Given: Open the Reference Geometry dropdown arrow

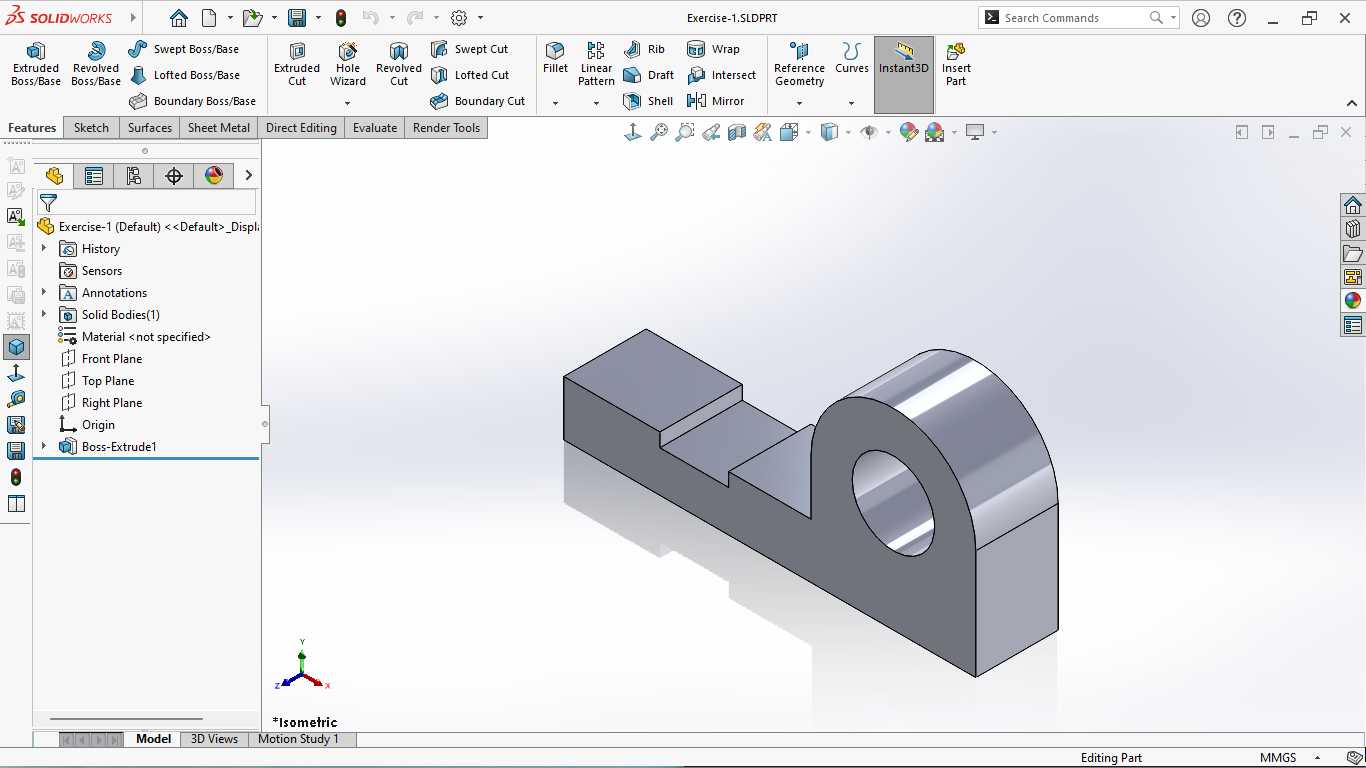Looking at the screenshot, I should pos(799,103).
